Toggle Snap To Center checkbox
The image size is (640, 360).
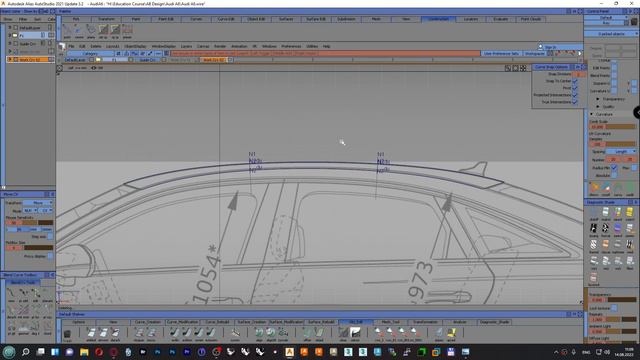575,81
